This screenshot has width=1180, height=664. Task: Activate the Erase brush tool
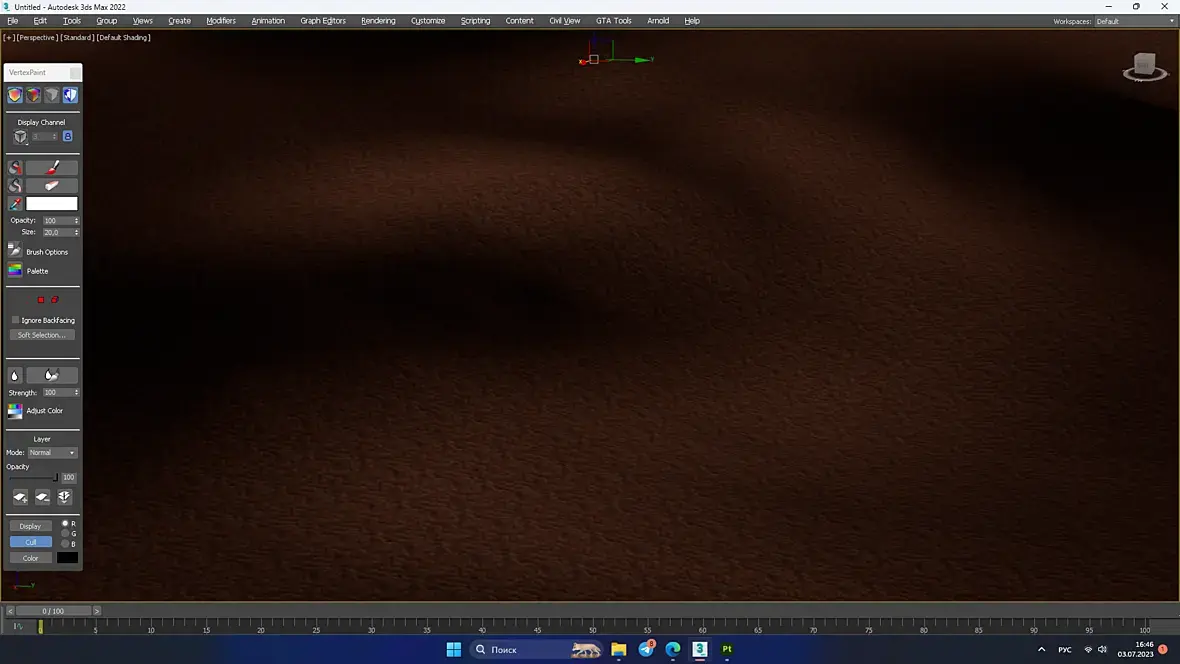52,185
